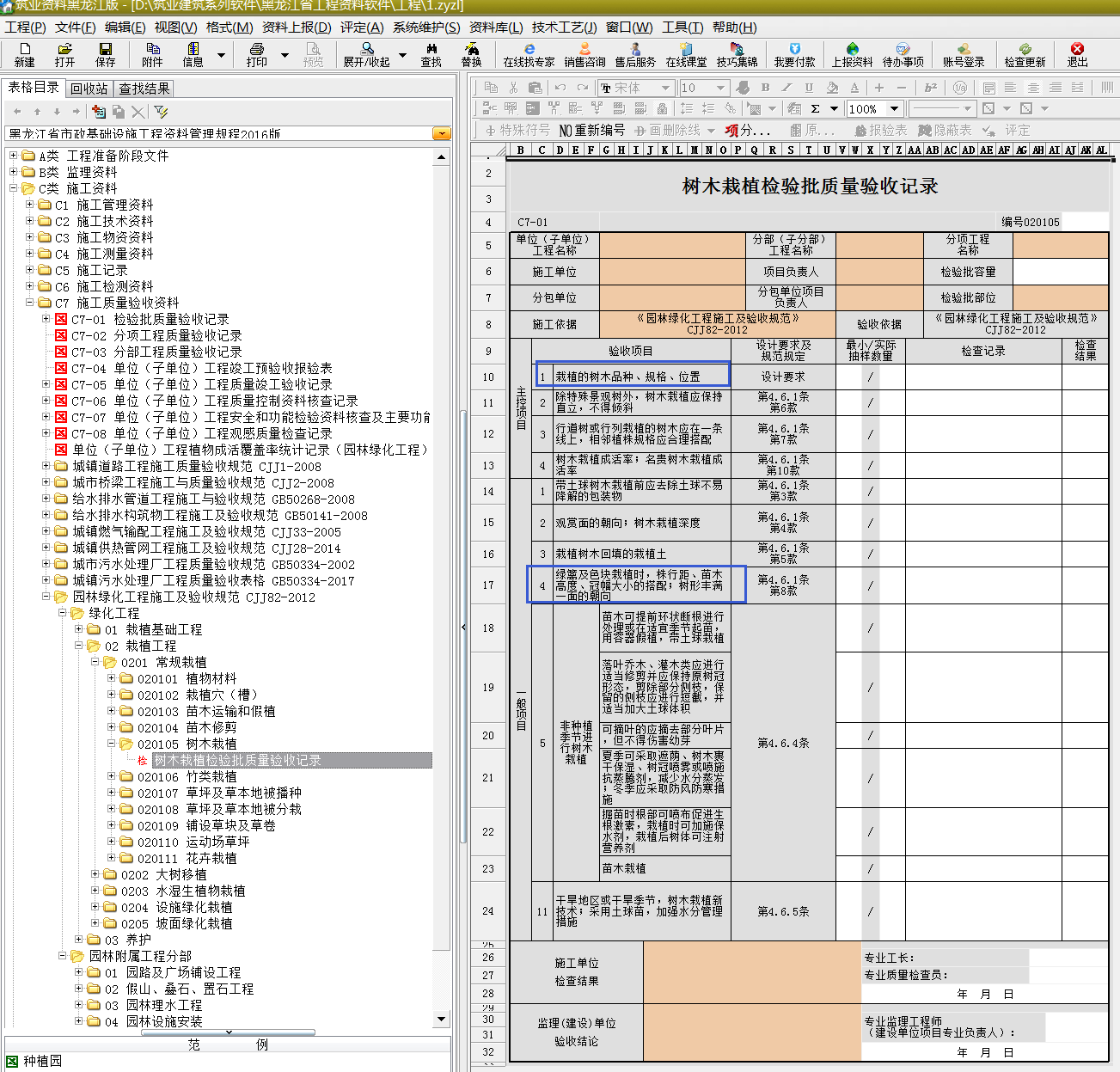Open the font size 10 dropdown
This screenshot has width=1120, height=1072.
point(720,88)
